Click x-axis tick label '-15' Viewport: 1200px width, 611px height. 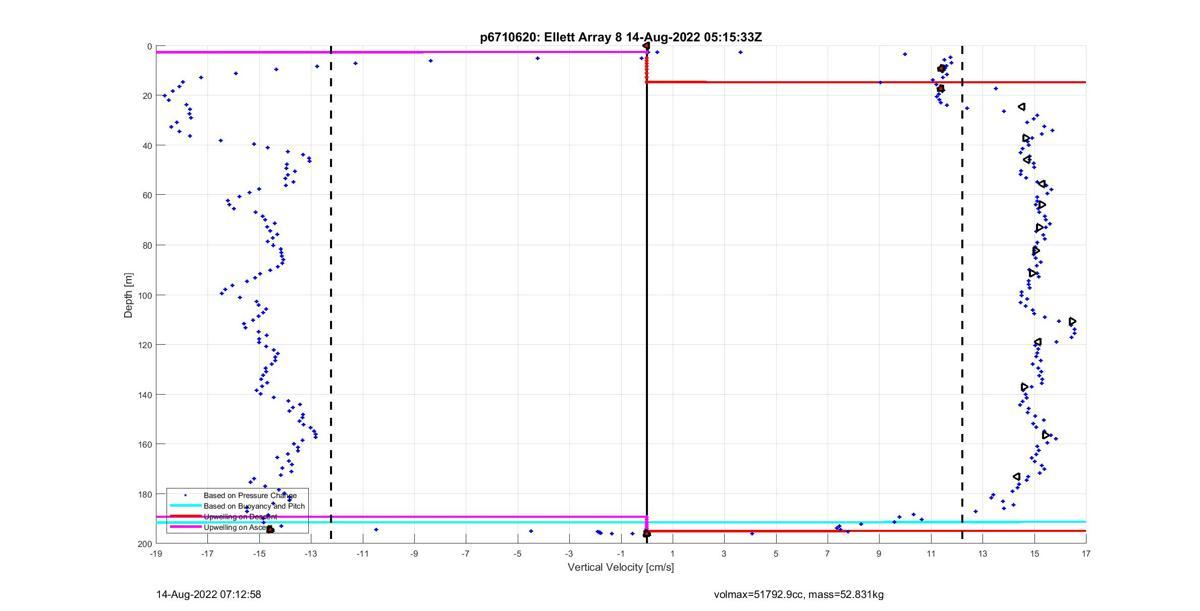[259, 553]
